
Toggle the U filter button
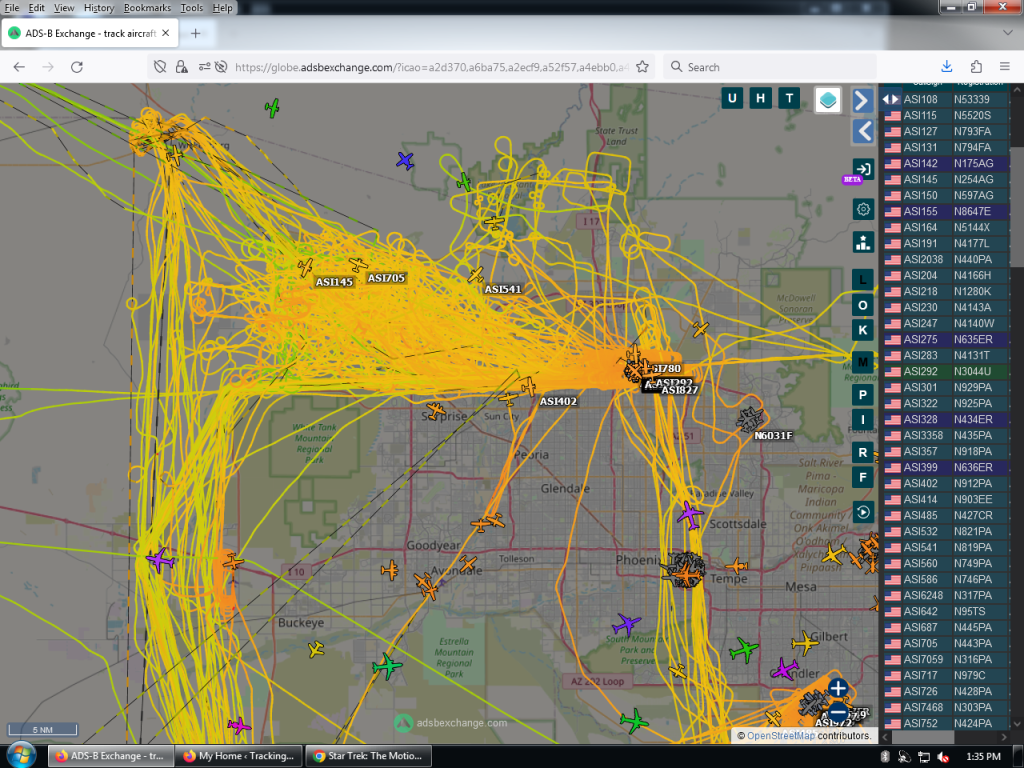click(732, 98)
